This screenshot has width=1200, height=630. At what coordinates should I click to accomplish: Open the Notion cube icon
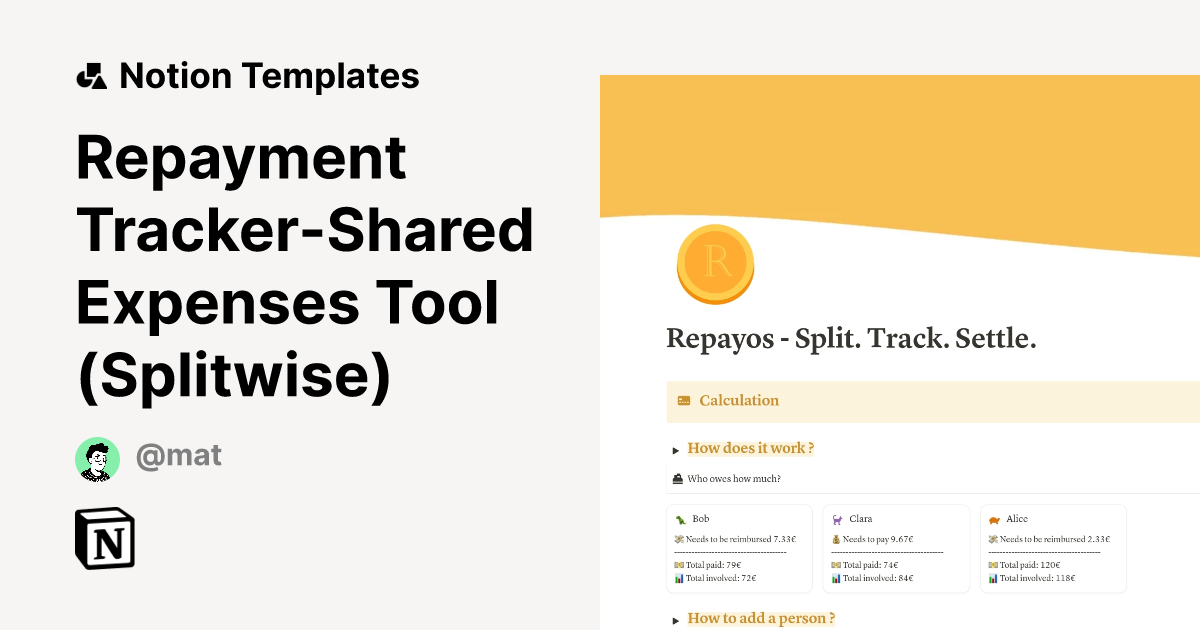coord(104,538)
